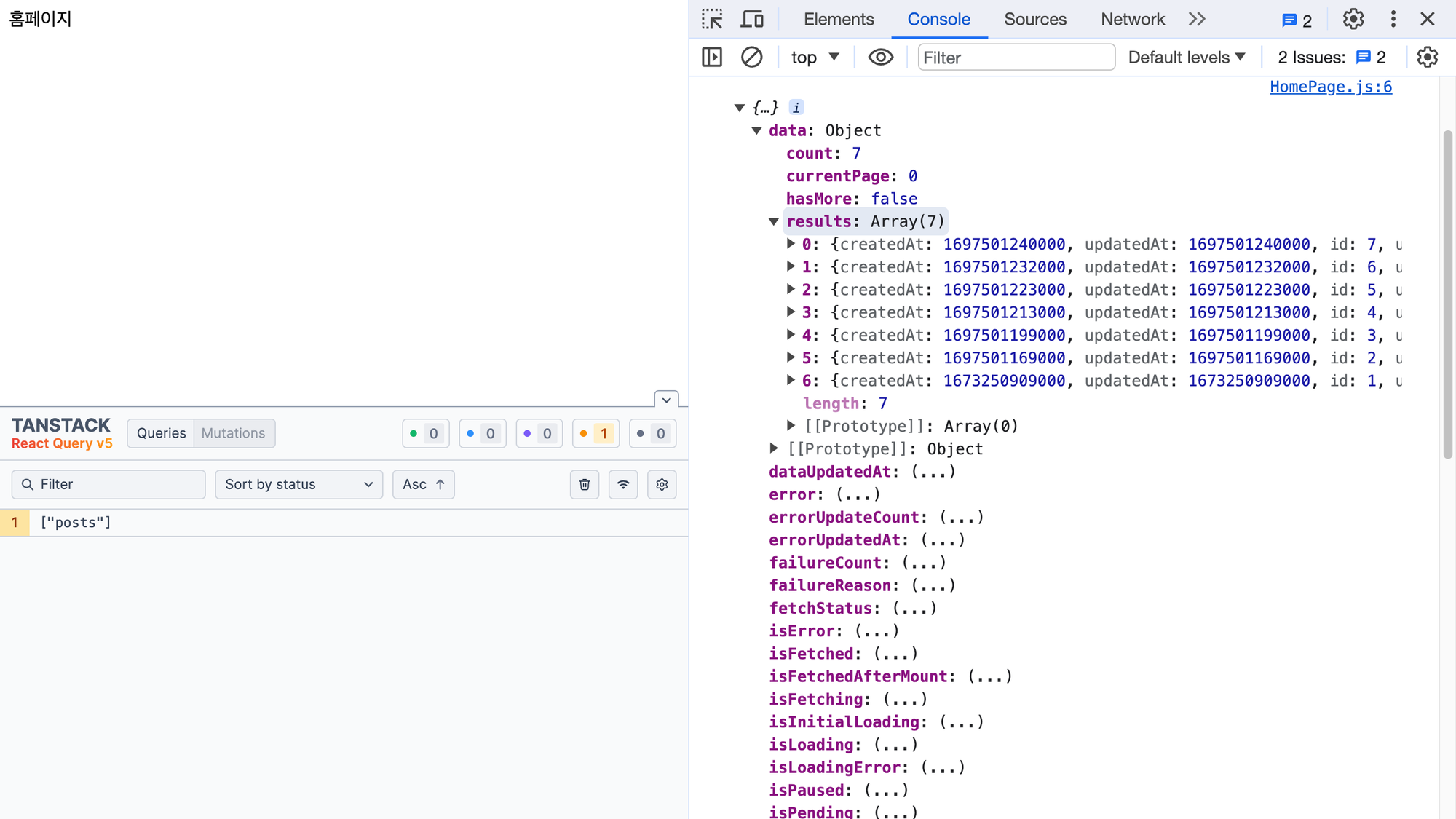Focus the console Filter input field
1456x819 pixels.
pyautogui.click(x=1016, y=57)
